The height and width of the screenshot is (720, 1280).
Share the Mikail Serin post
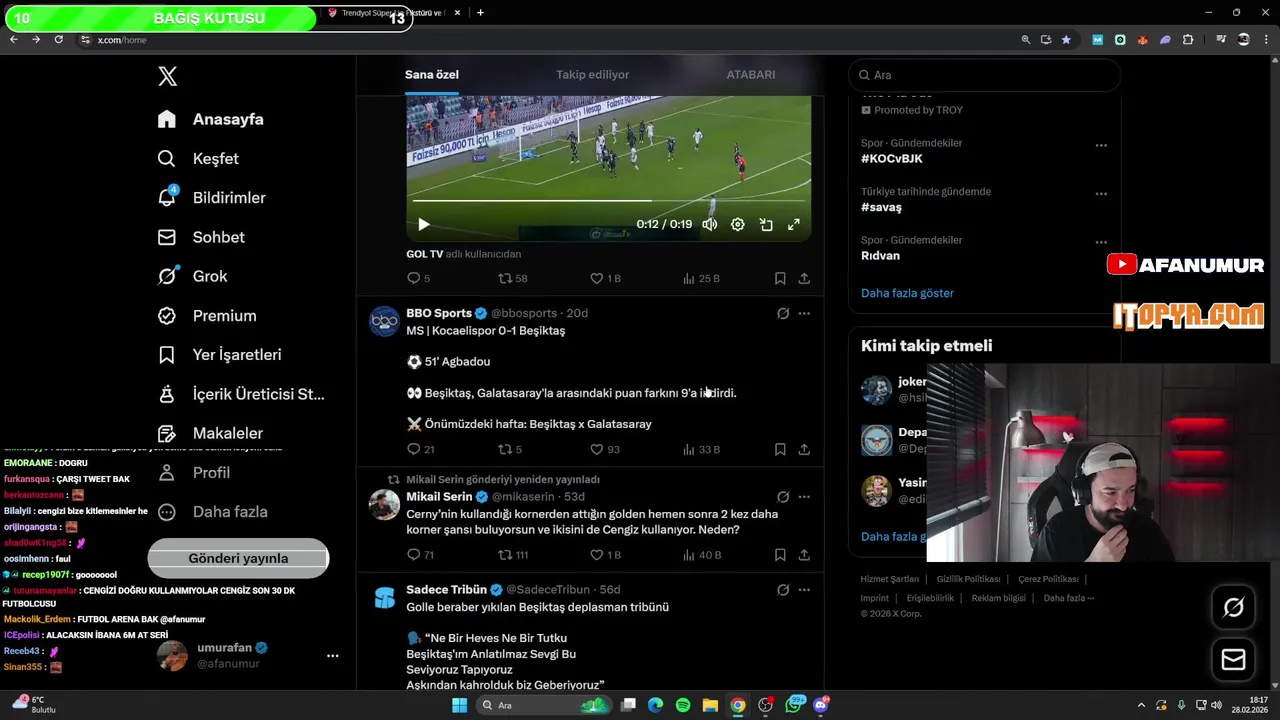click(x=804, y=555)
